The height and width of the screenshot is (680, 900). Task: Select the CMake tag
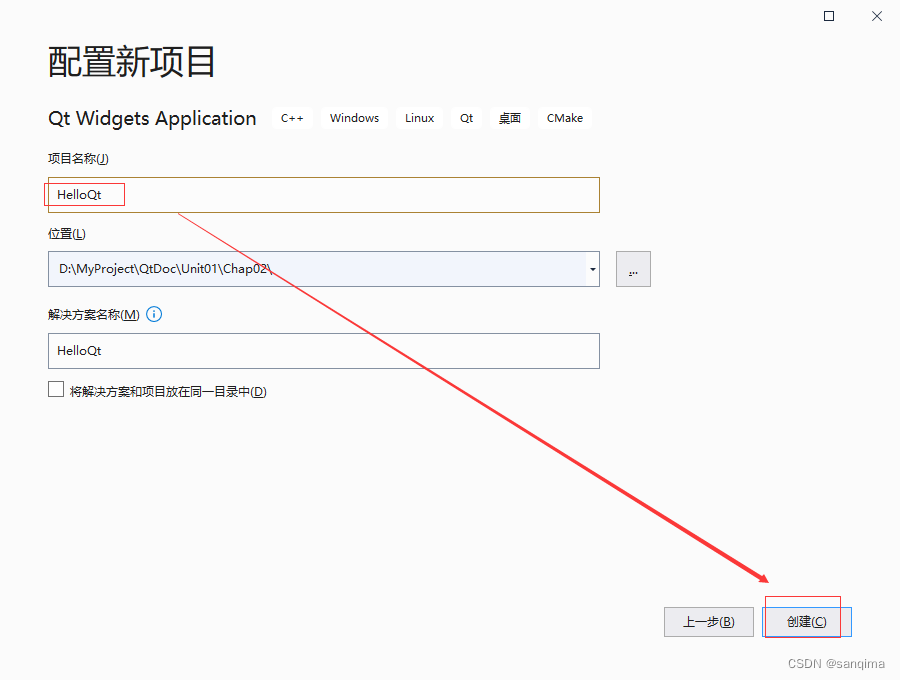click(565, 118)
